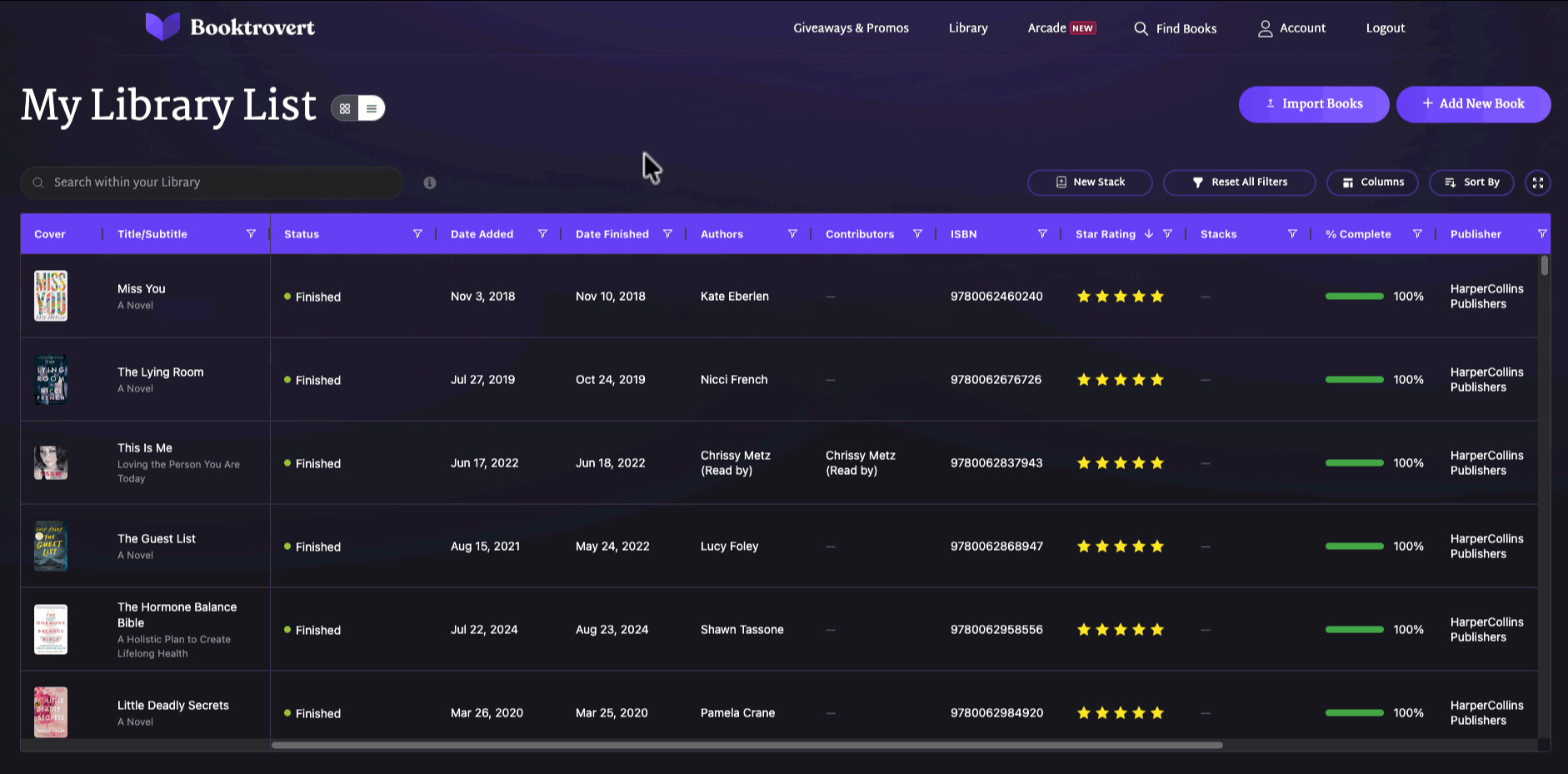Go to Giveaways & Promos
This screenshot has height=774, width=1568.
click(x=851, y=28)
